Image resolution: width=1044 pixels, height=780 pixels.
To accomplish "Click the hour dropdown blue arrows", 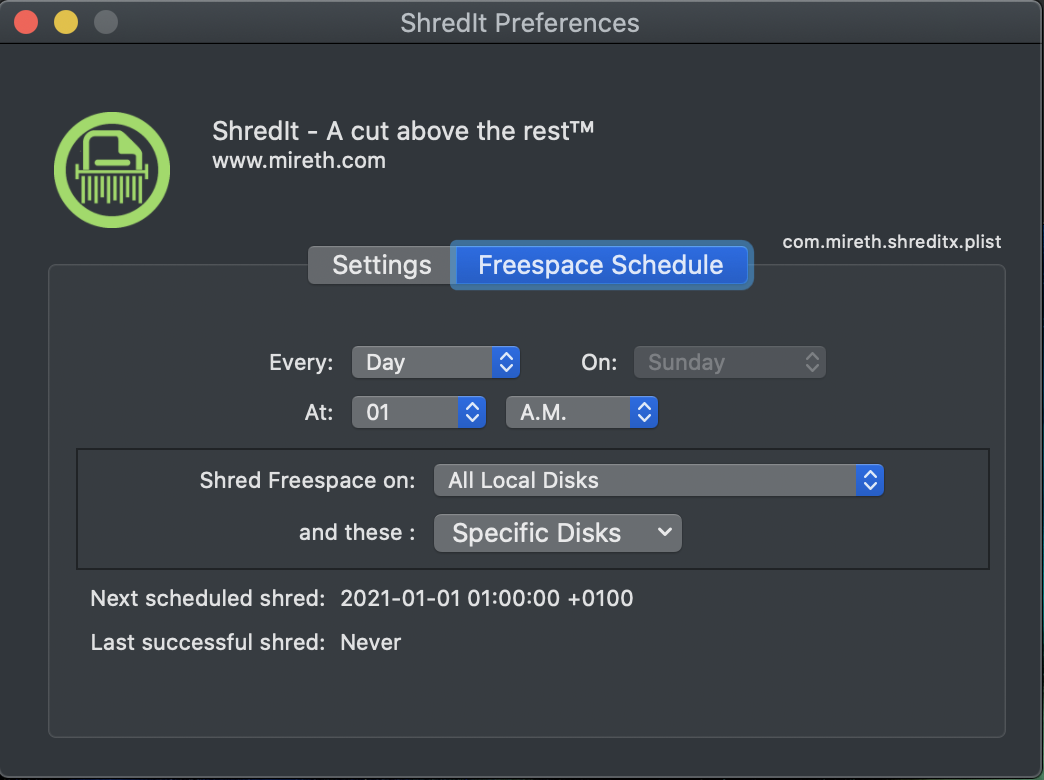I will click(472, 412).
